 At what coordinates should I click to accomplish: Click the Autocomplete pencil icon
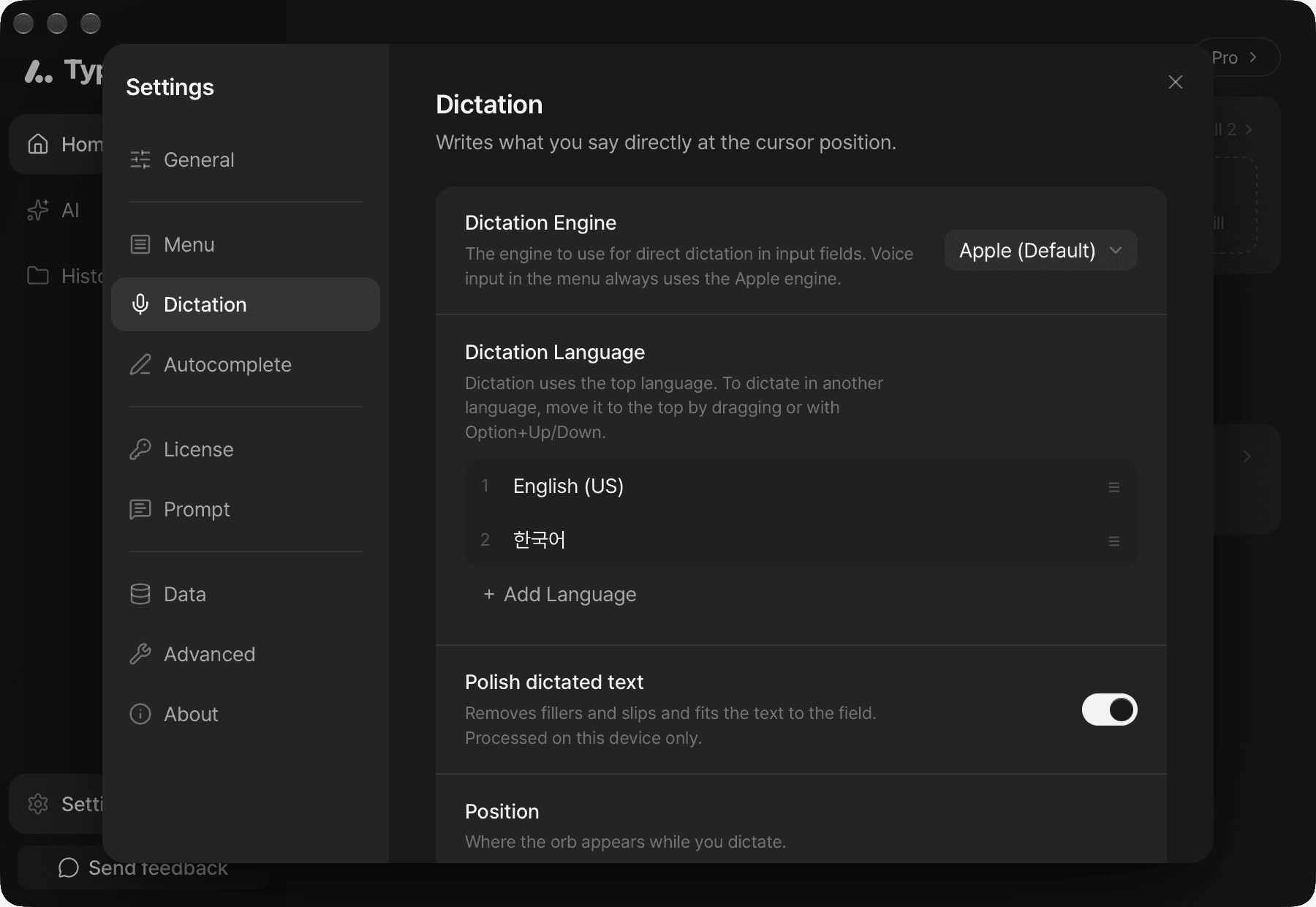tap(140, 364)
